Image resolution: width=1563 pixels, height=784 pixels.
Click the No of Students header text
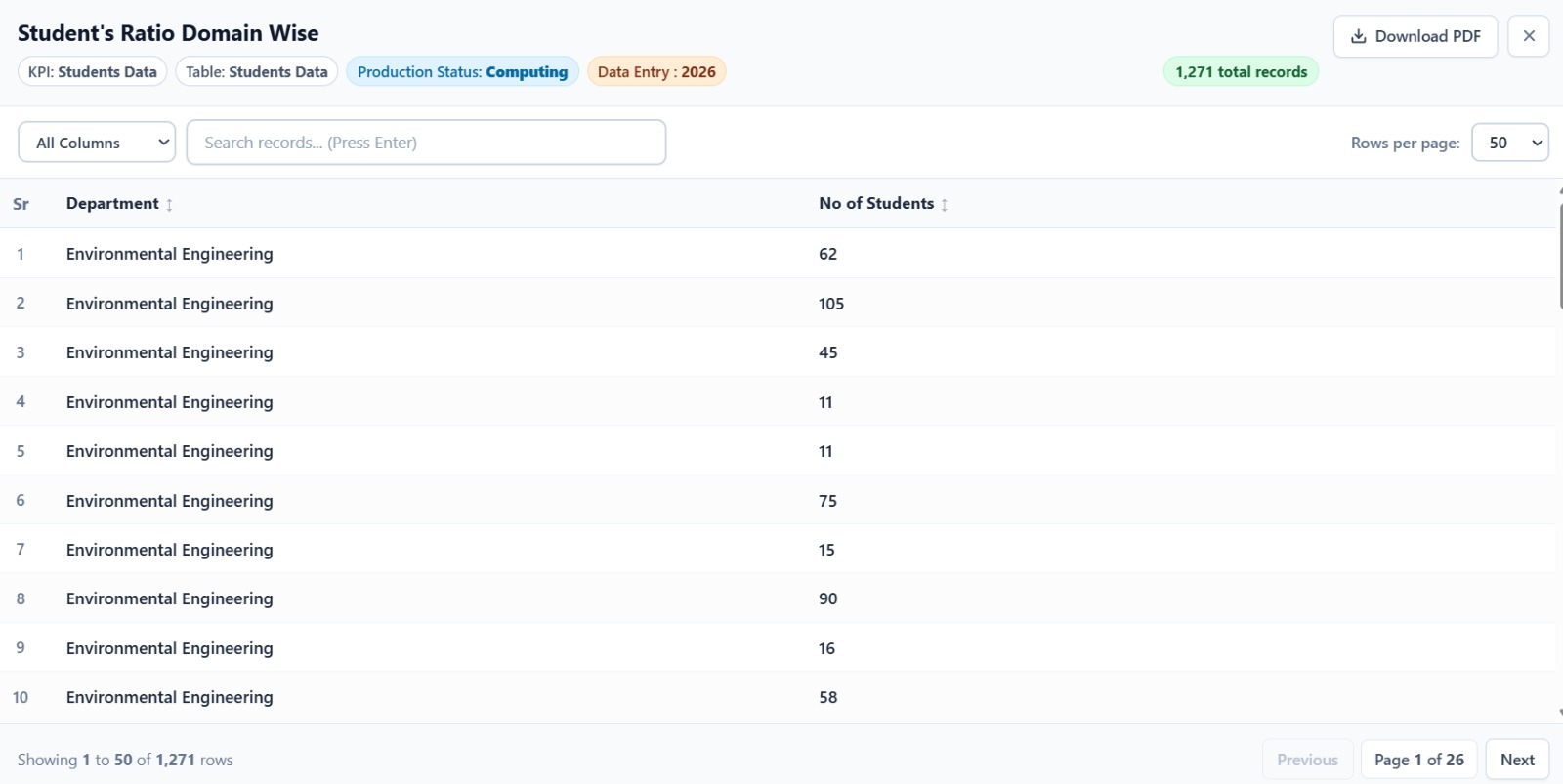(876, 203)
